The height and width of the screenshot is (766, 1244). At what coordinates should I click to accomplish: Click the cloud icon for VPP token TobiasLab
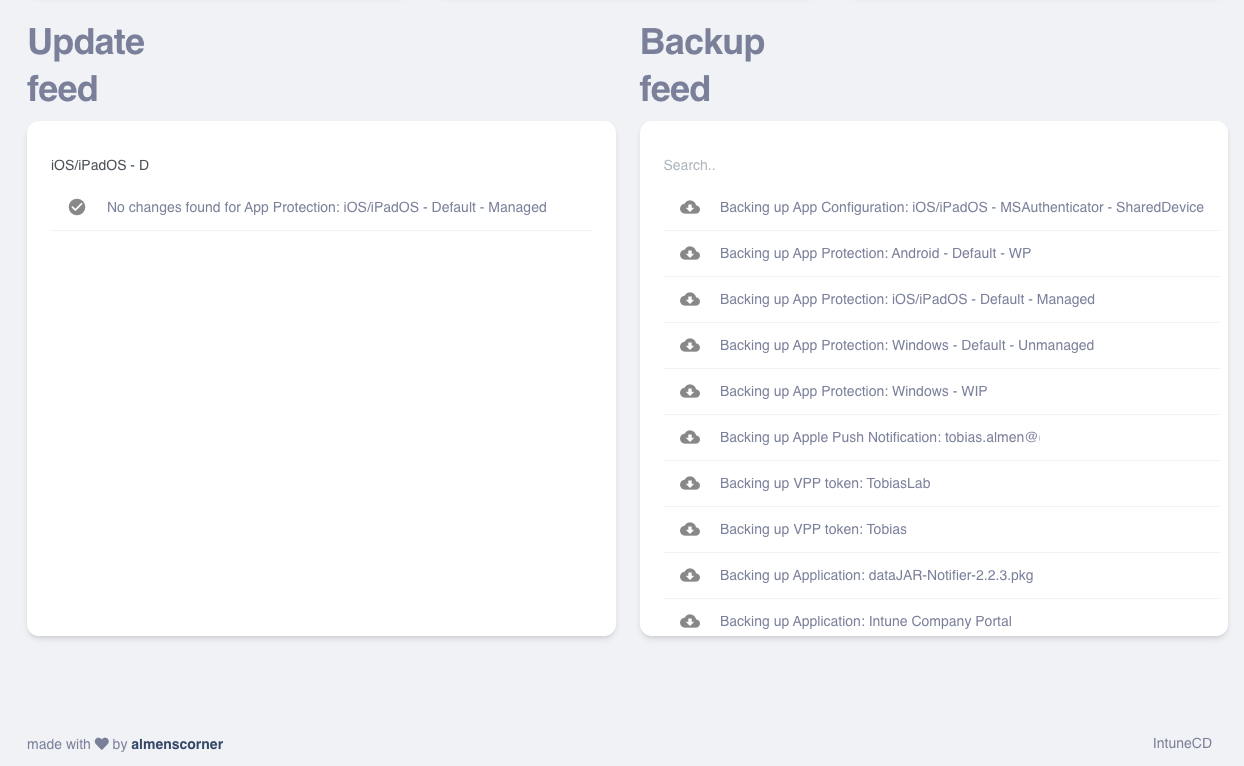pyautogui.click(x=690, y=483)
